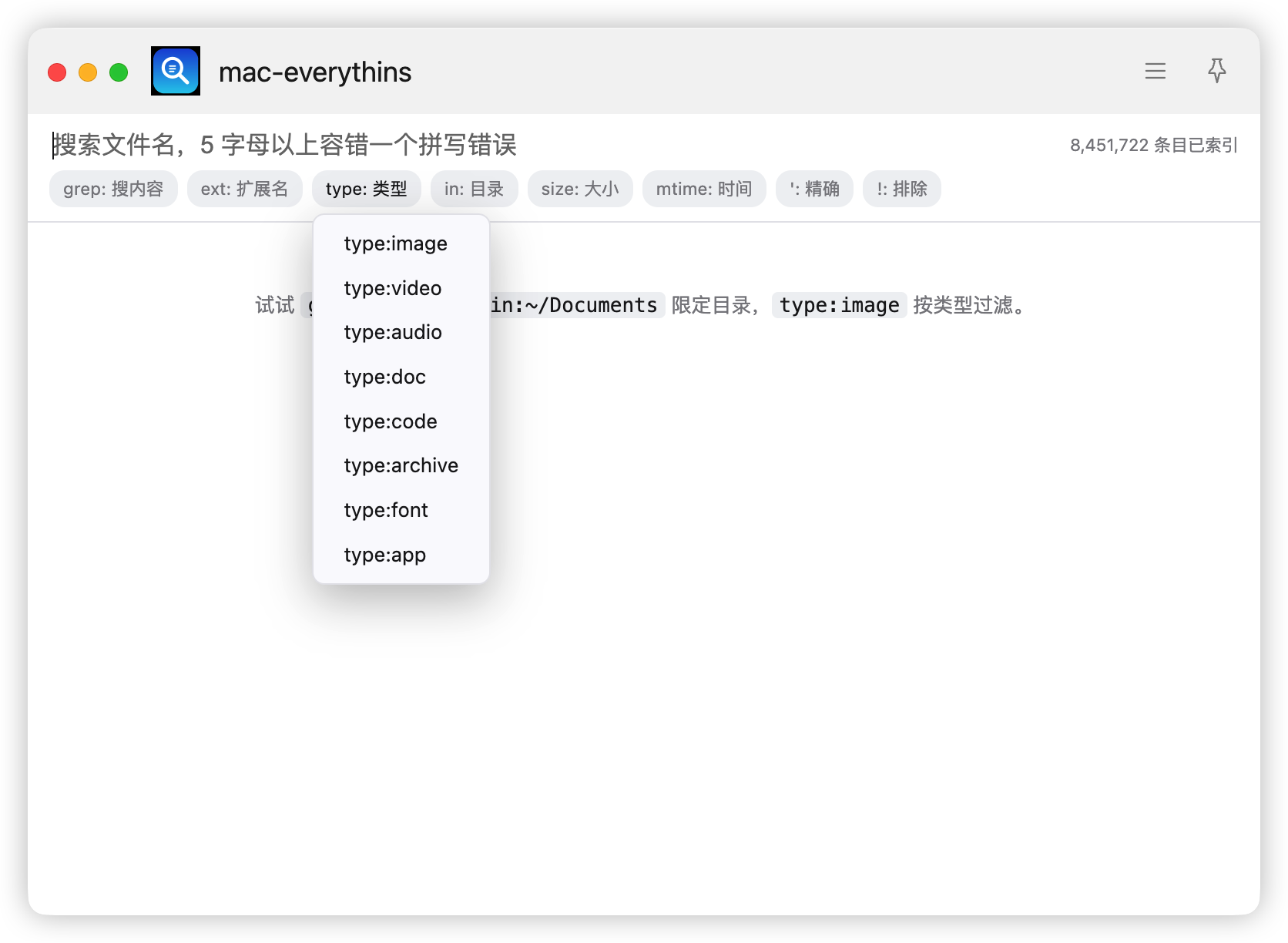Minimize the window with yellow button

(88, 72)
